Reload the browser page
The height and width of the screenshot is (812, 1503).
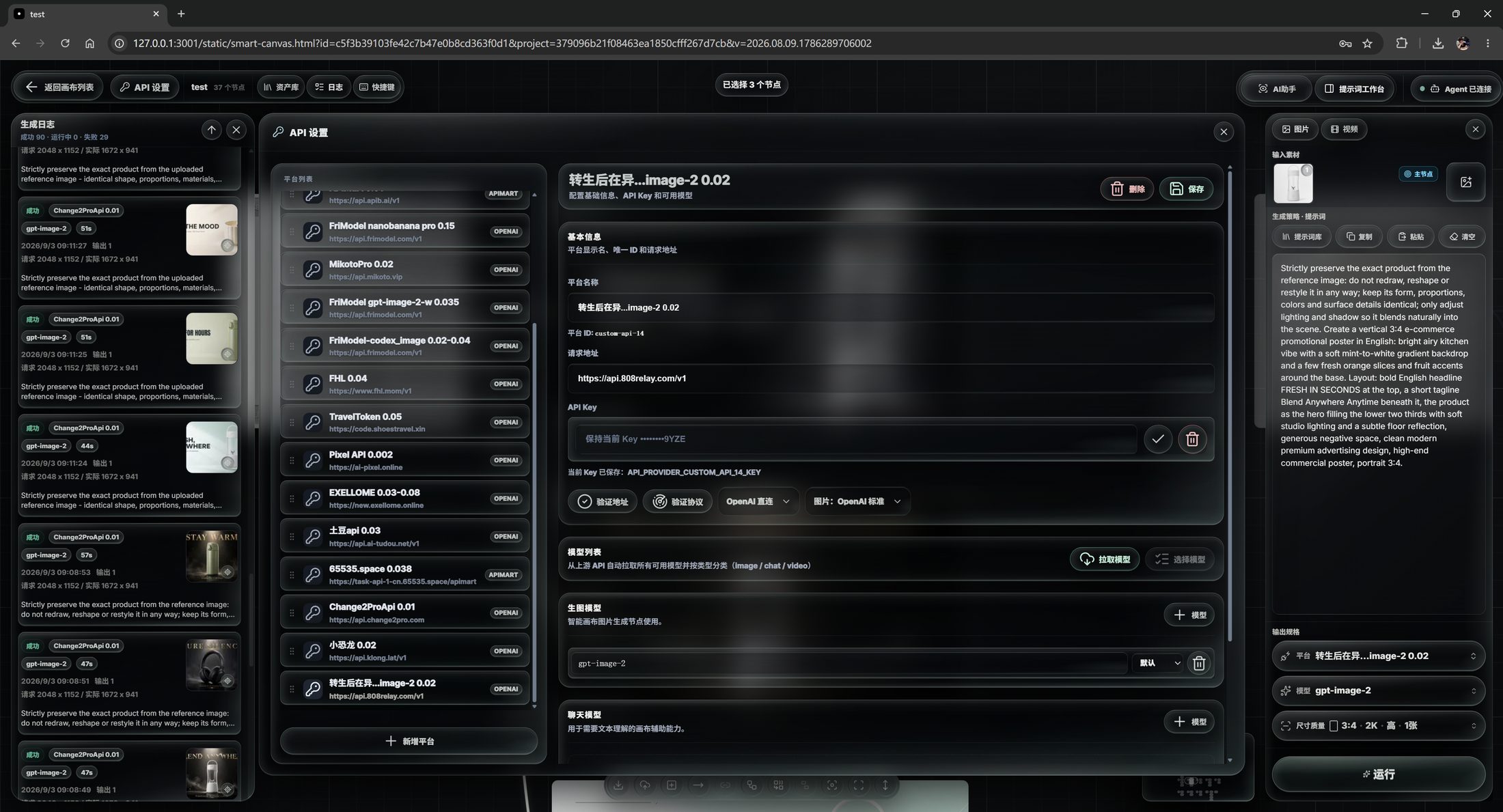pos(65,43)
